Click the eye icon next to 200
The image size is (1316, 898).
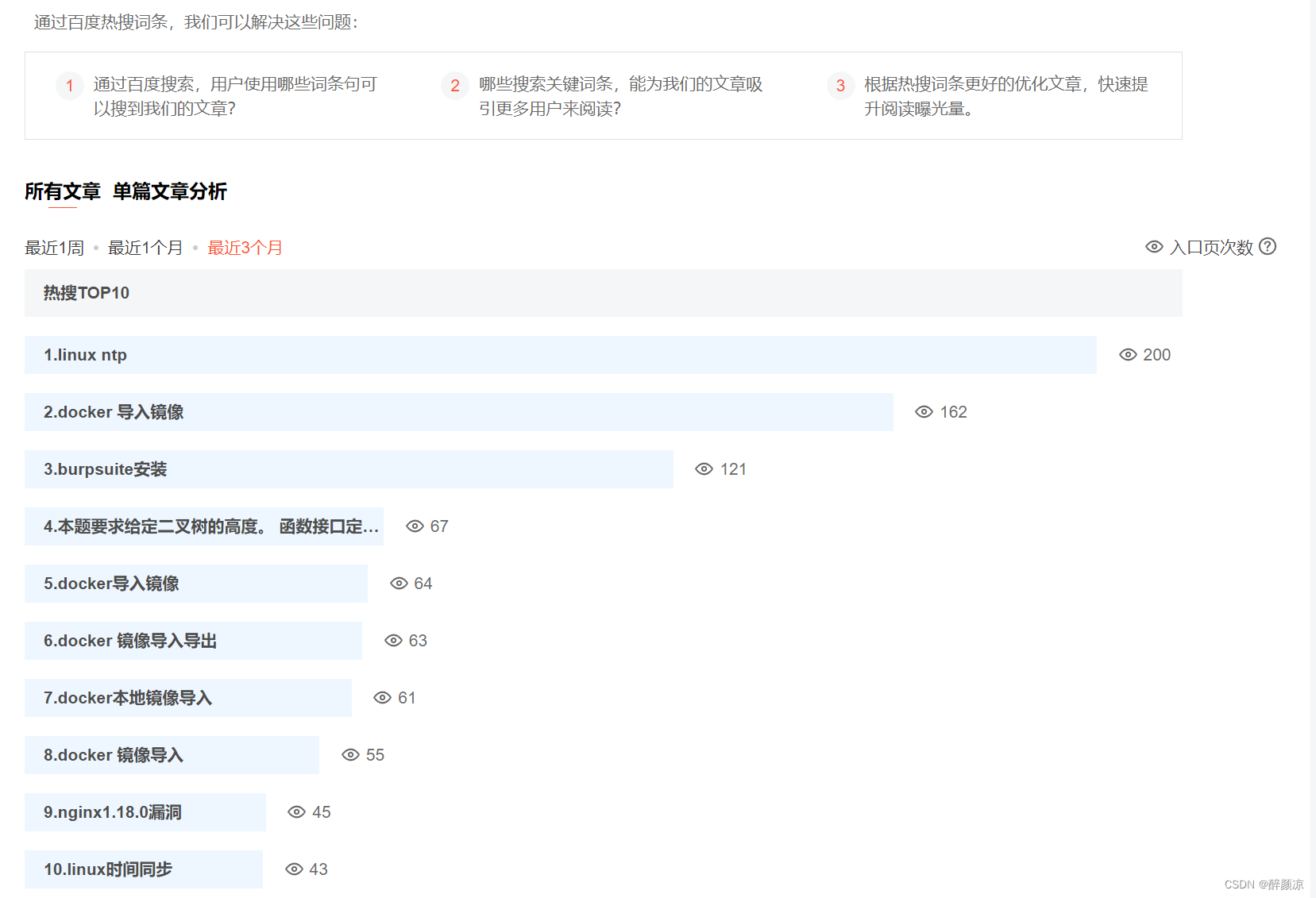pos(1128,355)
